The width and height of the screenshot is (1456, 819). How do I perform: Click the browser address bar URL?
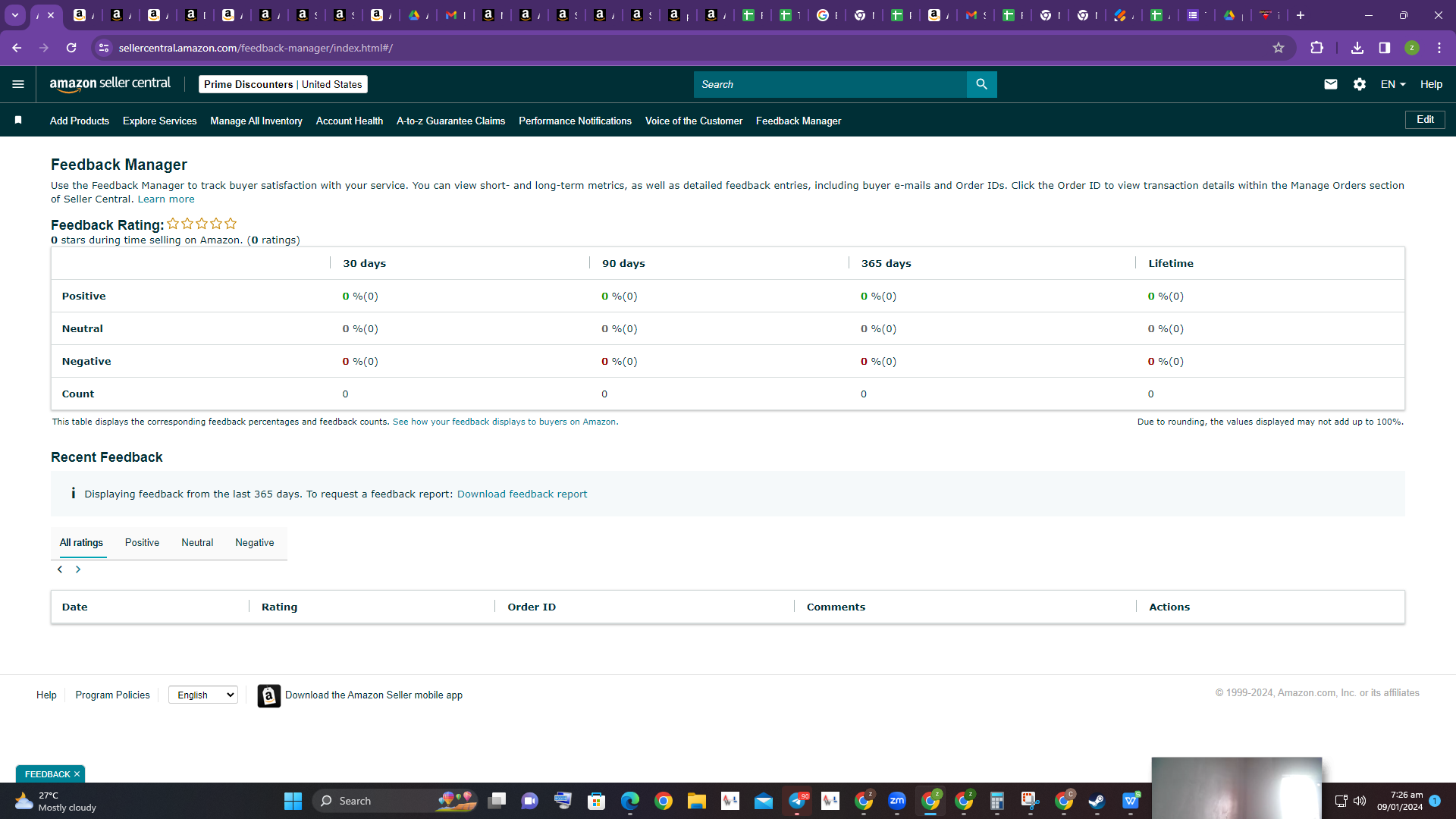click(x=256, y=48)
